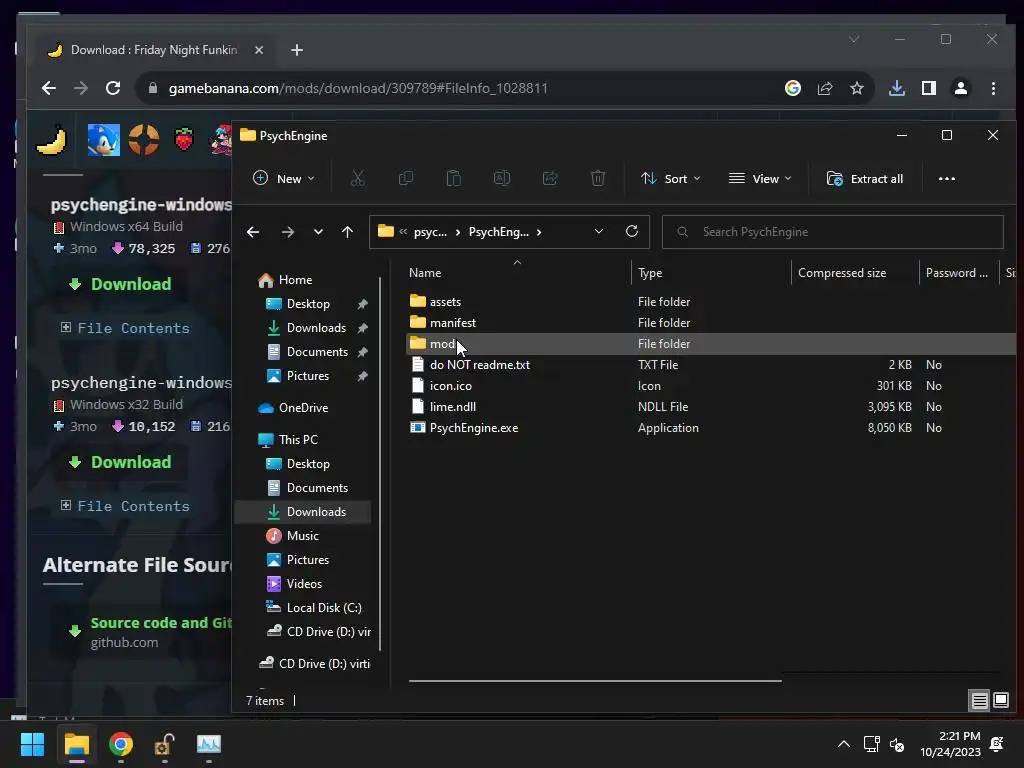1024x768 pixels.
Task: Select Music in navigation pane
Action: (302, 536)
